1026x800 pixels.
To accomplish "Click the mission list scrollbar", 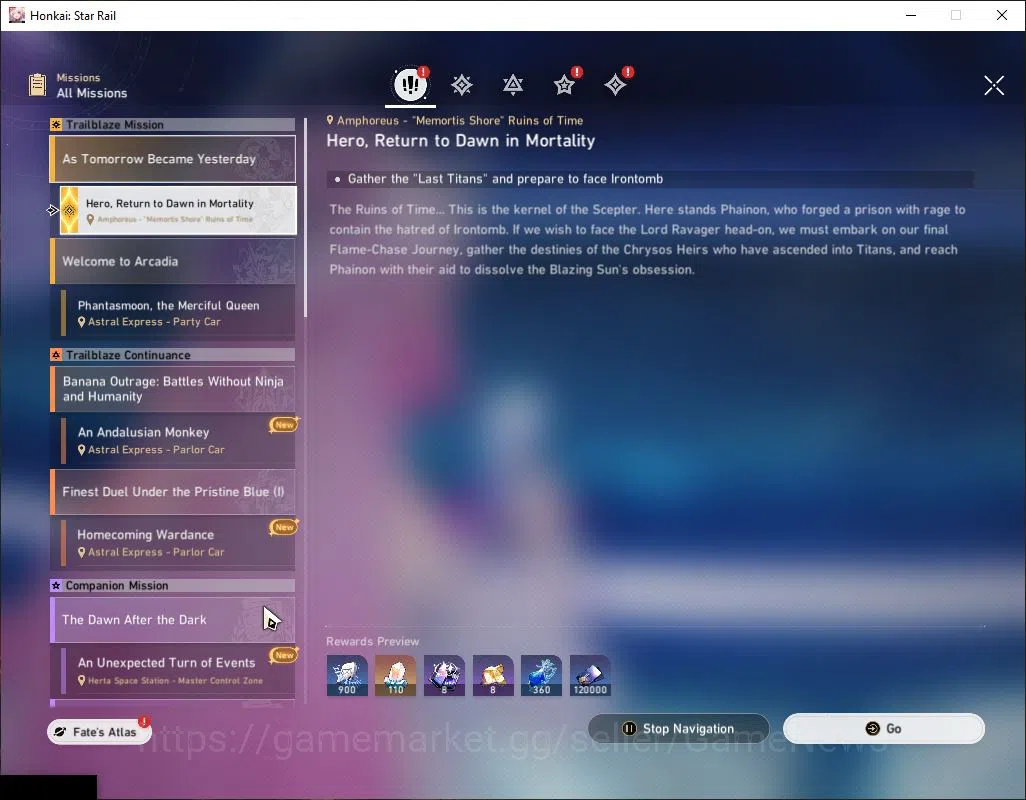I will [x=306, y=217].
